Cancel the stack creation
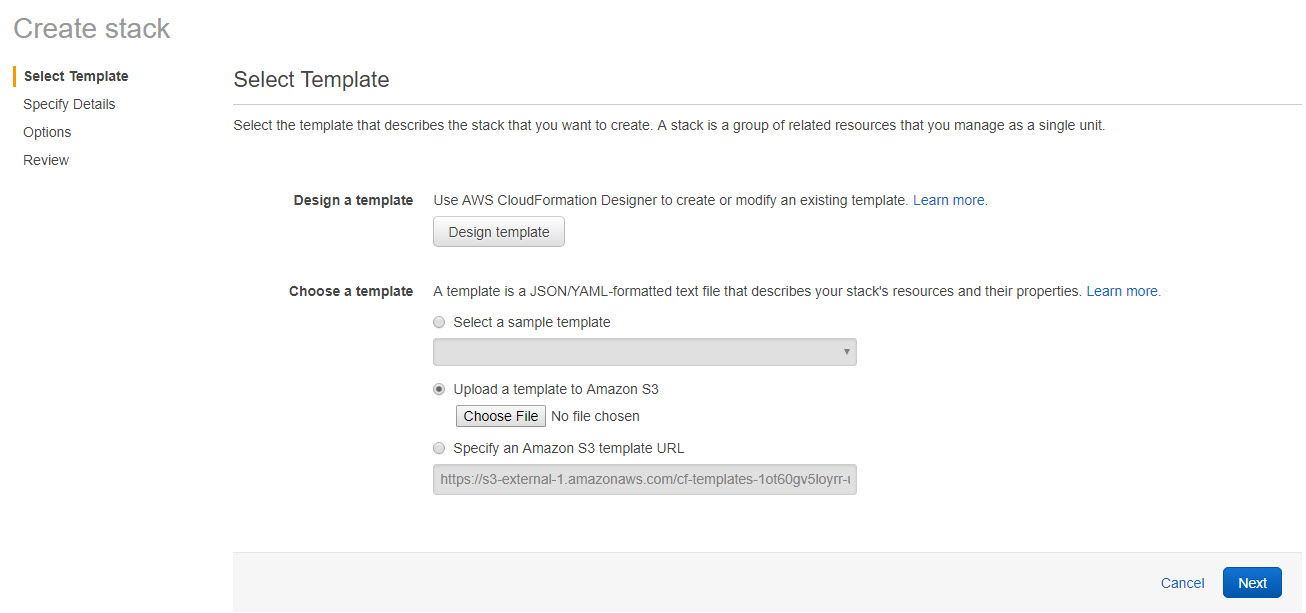This screenshot has height=613, width=1306. coord(1182,583)
